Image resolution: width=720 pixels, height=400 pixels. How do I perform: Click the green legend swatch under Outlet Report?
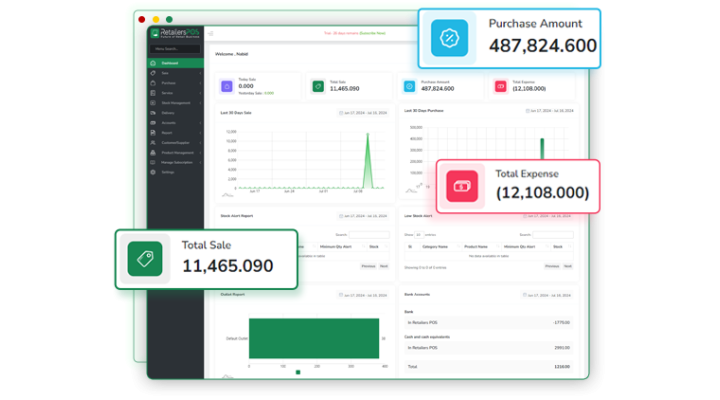pyautogui.click(x=298, y=372)
